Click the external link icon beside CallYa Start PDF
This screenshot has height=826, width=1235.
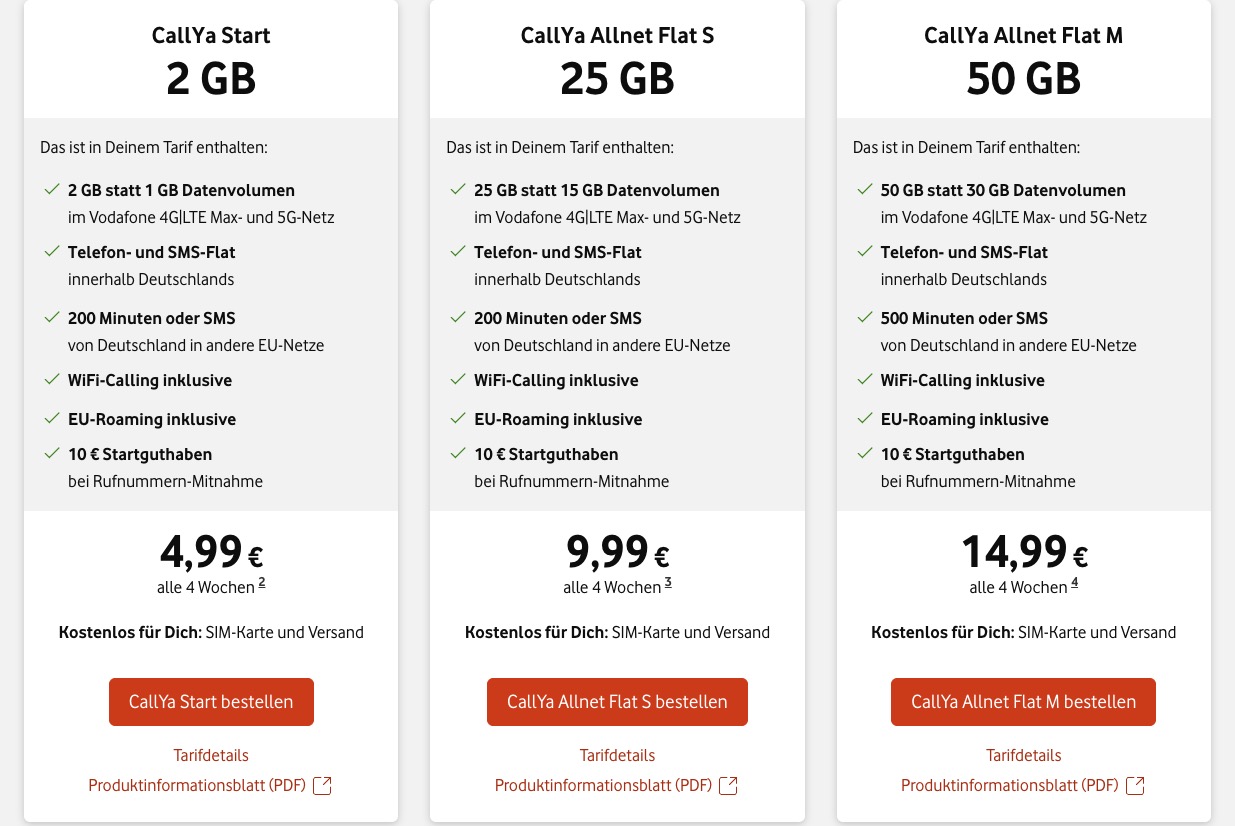coord(322,786)
